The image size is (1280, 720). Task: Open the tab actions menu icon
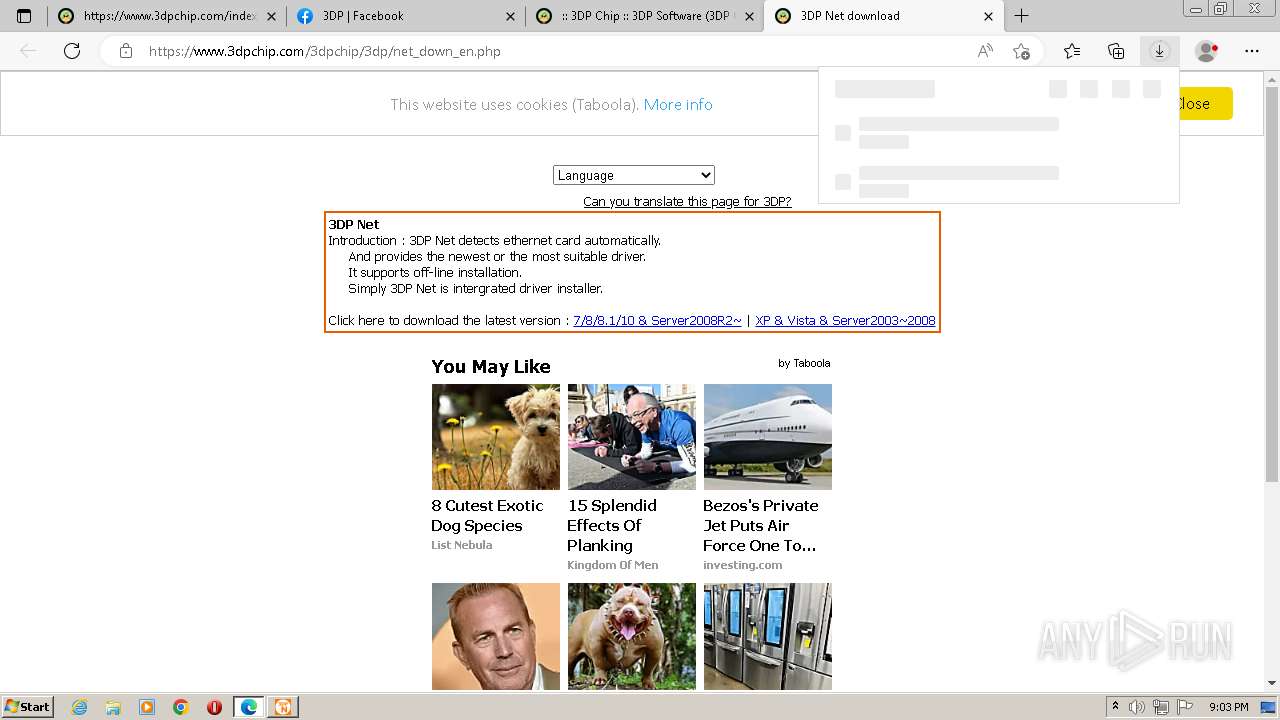coord(24,16)
